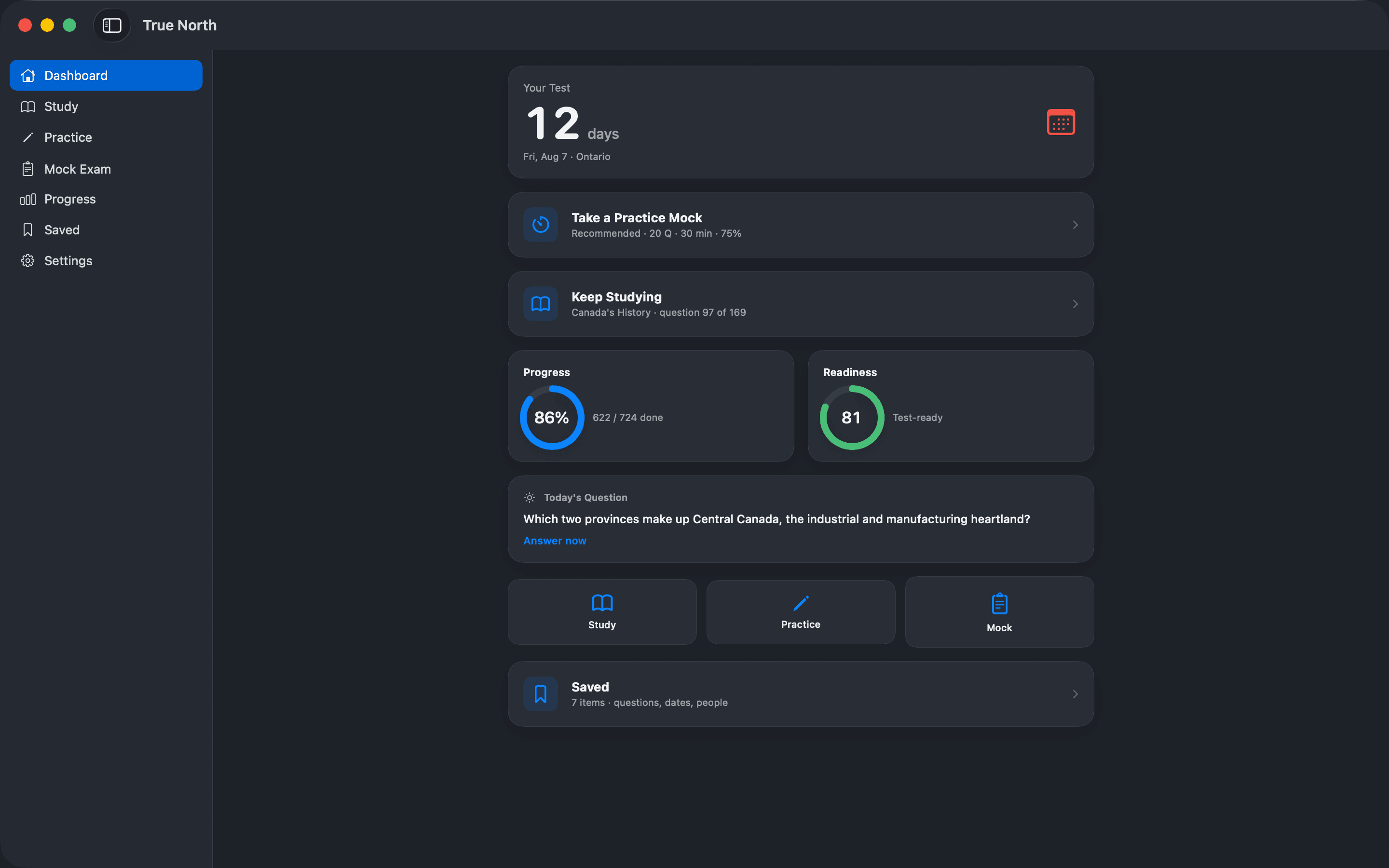This screenshot has width=1389, height=868.
Task: Click the sun icon by Today's Question
Action: (529, 498)
